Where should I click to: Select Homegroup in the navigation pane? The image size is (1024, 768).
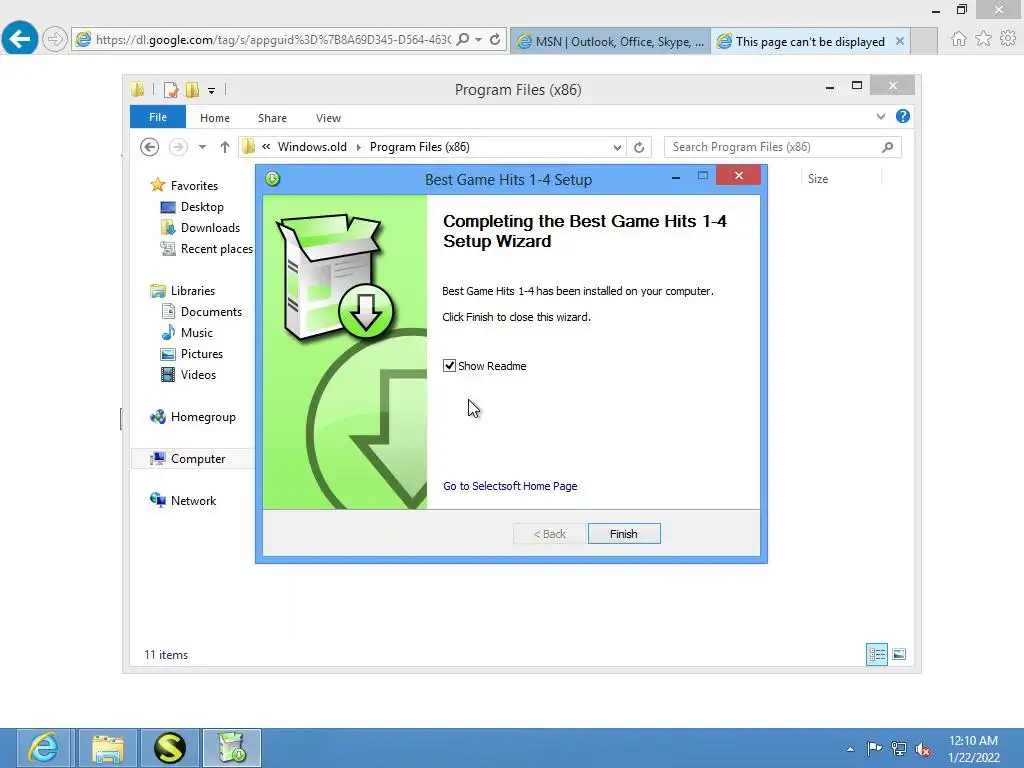(x=203, y=417)
